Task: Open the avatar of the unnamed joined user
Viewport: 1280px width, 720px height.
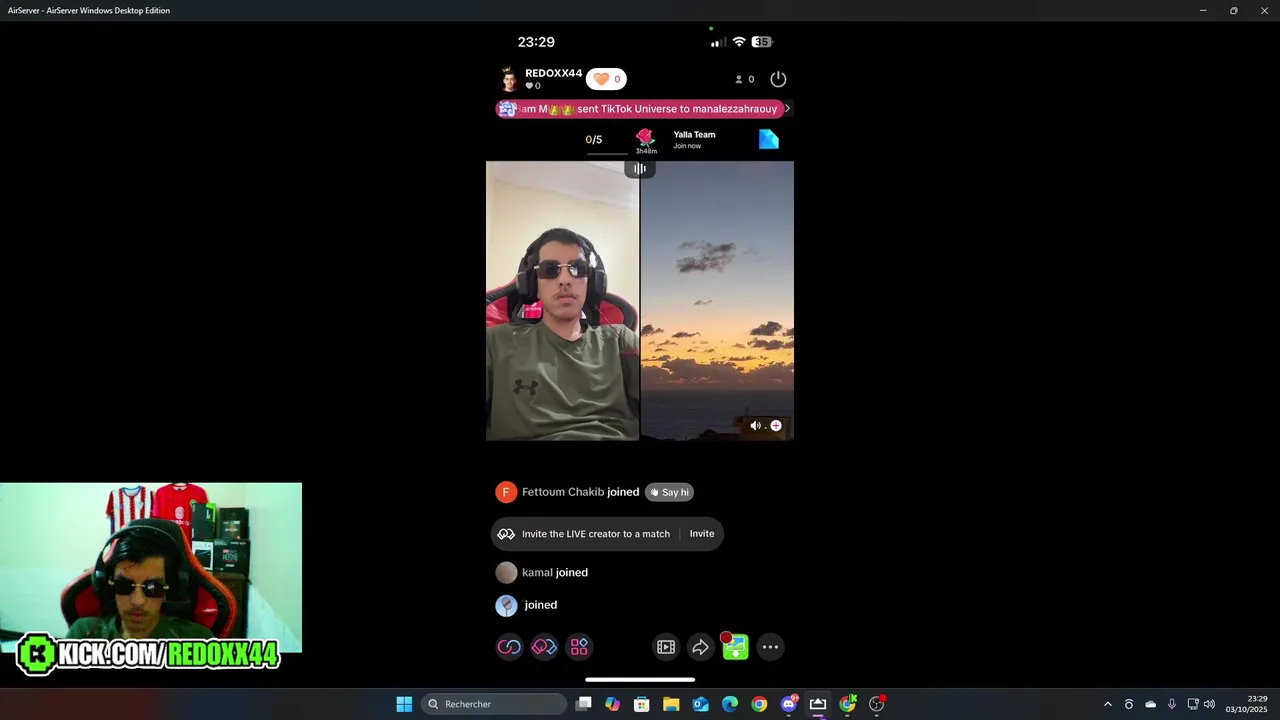Action: click(x=506, y=605)
